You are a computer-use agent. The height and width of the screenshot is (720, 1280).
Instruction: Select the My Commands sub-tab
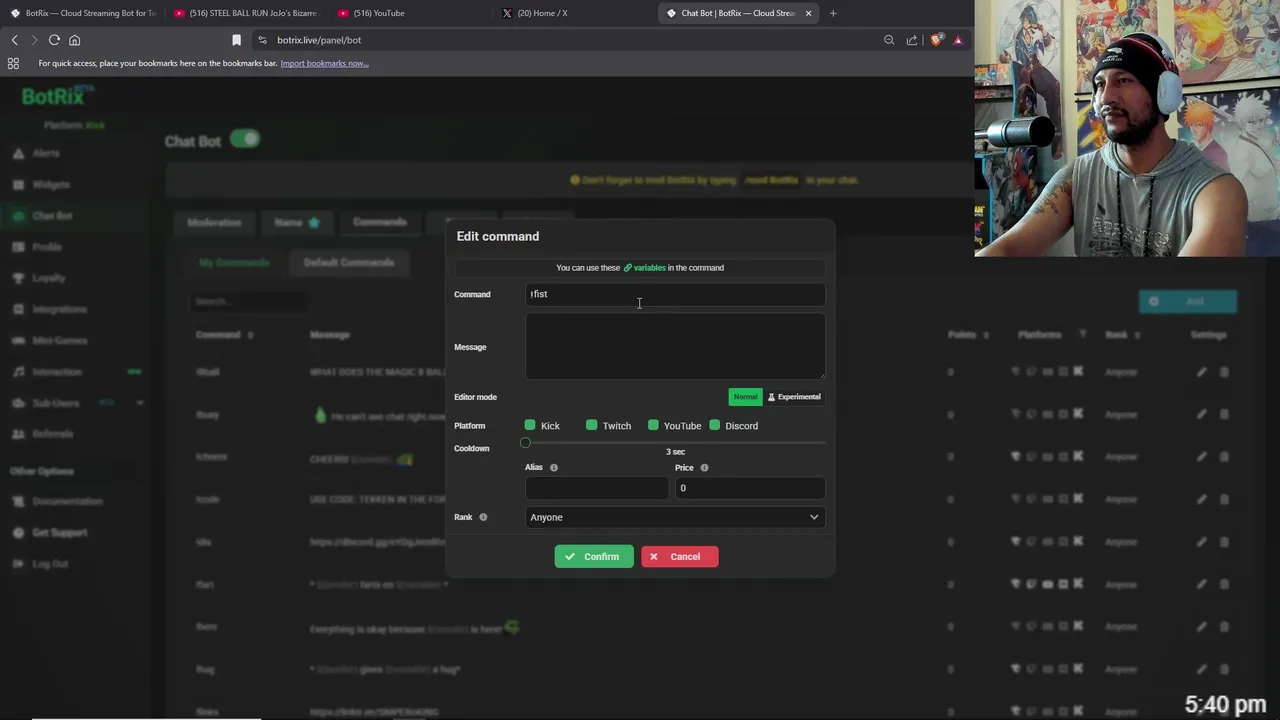(234, 262)
